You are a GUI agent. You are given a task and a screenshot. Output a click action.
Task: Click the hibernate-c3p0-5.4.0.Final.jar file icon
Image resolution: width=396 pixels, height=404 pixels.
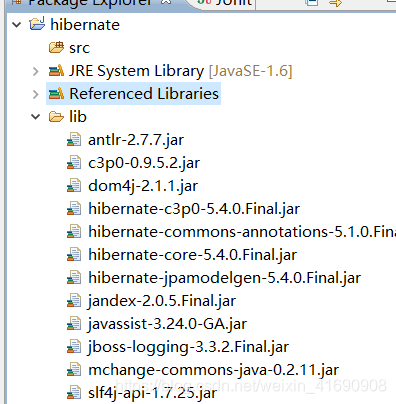(74, 209)
